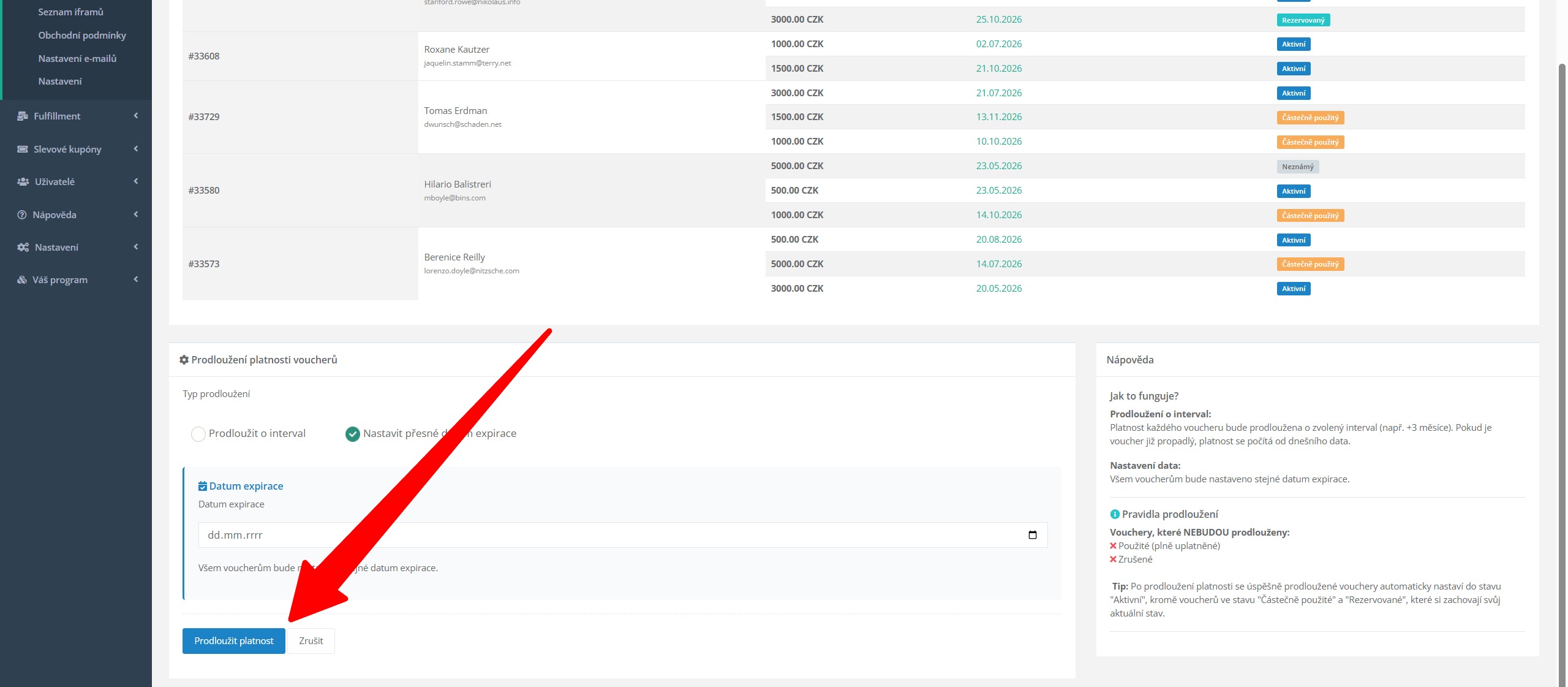The width and height of the screenshot is (1568, 687).
Task: Click the Uživatelé users icon
Action: pos(23,182)
